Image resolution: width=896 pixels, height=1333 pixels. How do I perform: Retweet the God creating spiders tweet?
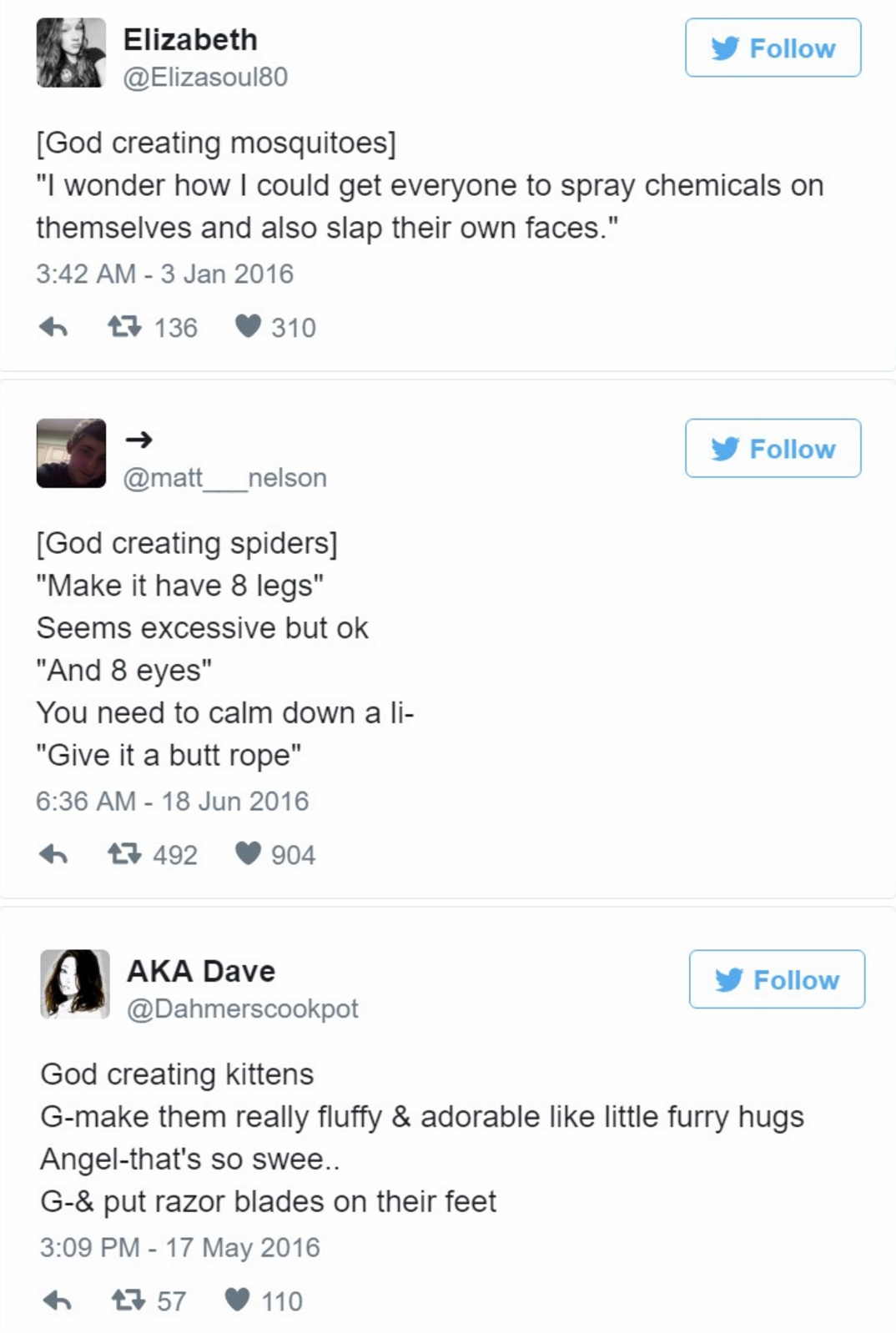click(x=124, y=853)
